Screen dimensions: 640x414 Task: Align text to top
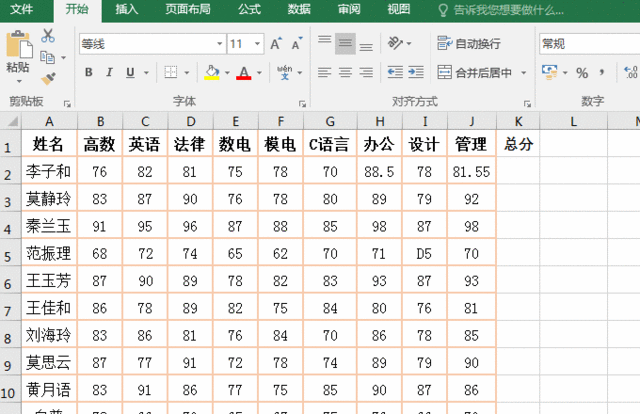coord(324,41)
